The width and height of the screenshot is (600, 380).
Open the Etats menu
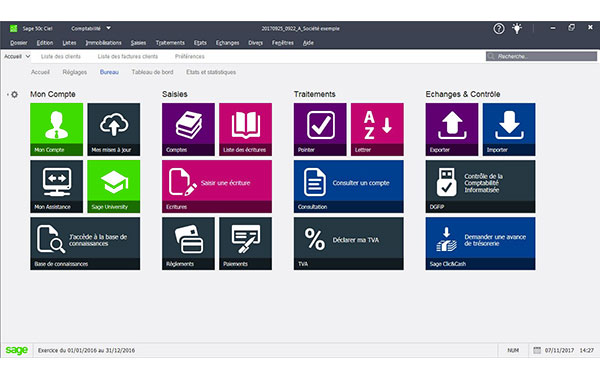coord(200,43)
